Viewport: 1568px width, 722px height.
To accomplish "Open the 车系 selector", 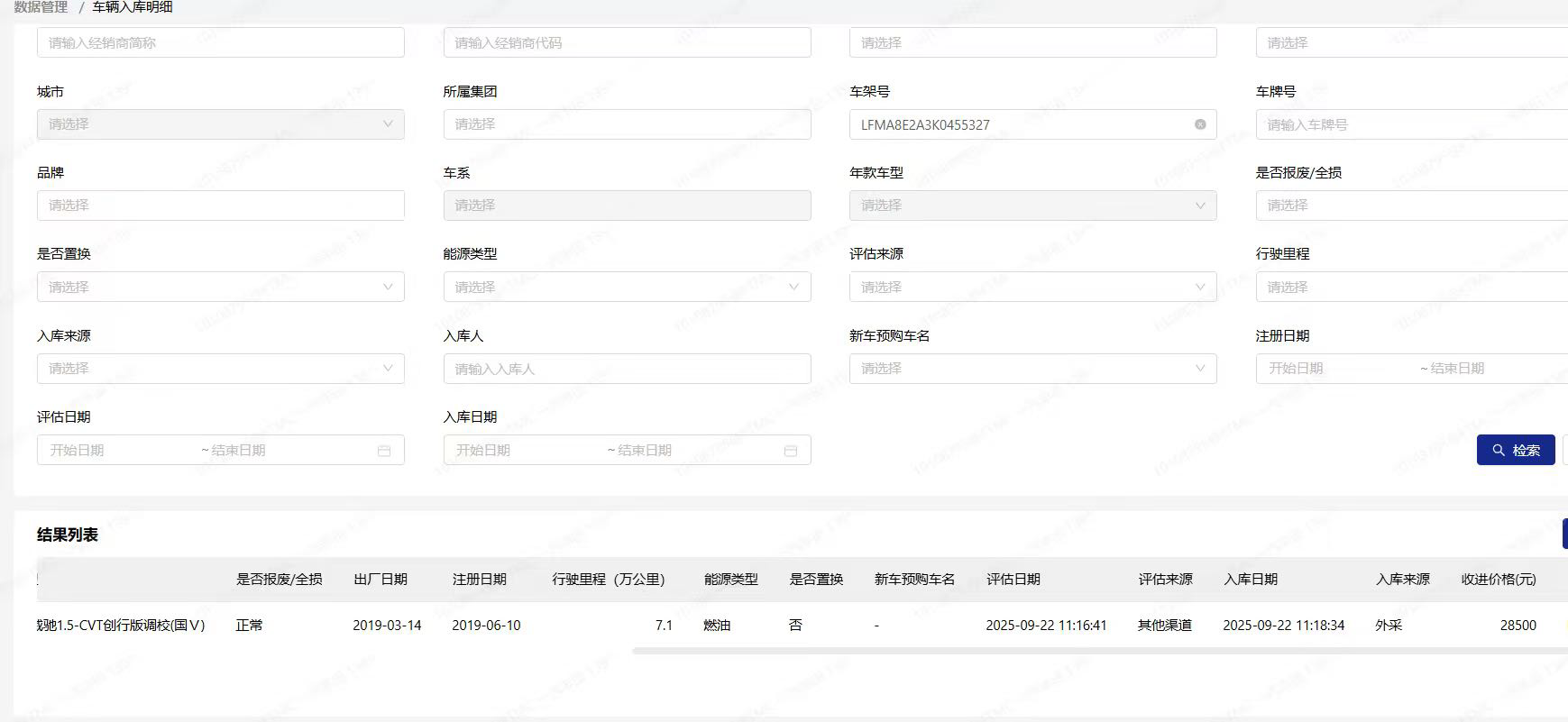I will 628,206.
